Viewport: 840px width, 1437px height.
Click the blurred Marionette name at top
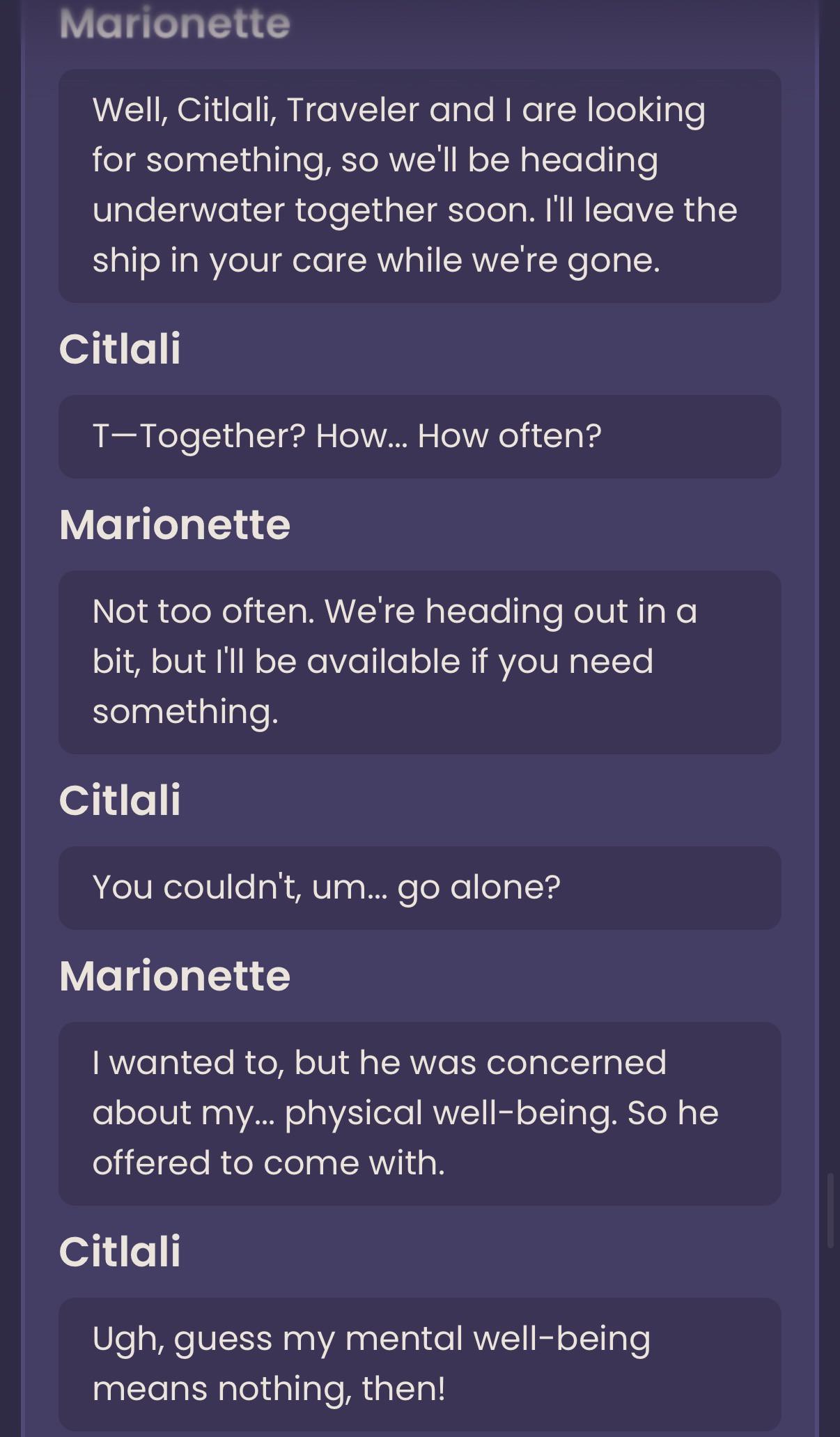click(175, 24)
